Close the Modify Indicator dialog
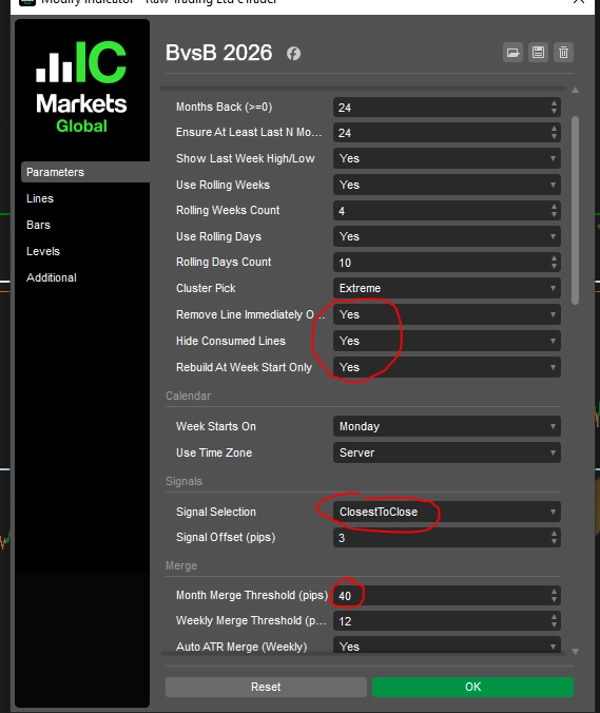 click(x=580, y=3)
